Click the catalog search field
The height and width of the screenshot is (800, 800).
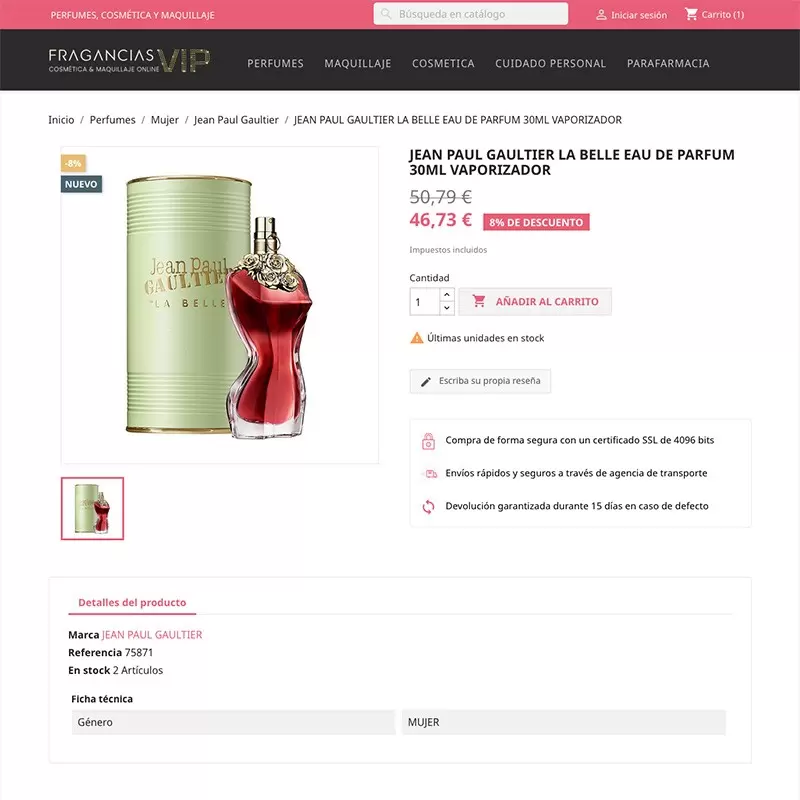[x=470, y=14]
